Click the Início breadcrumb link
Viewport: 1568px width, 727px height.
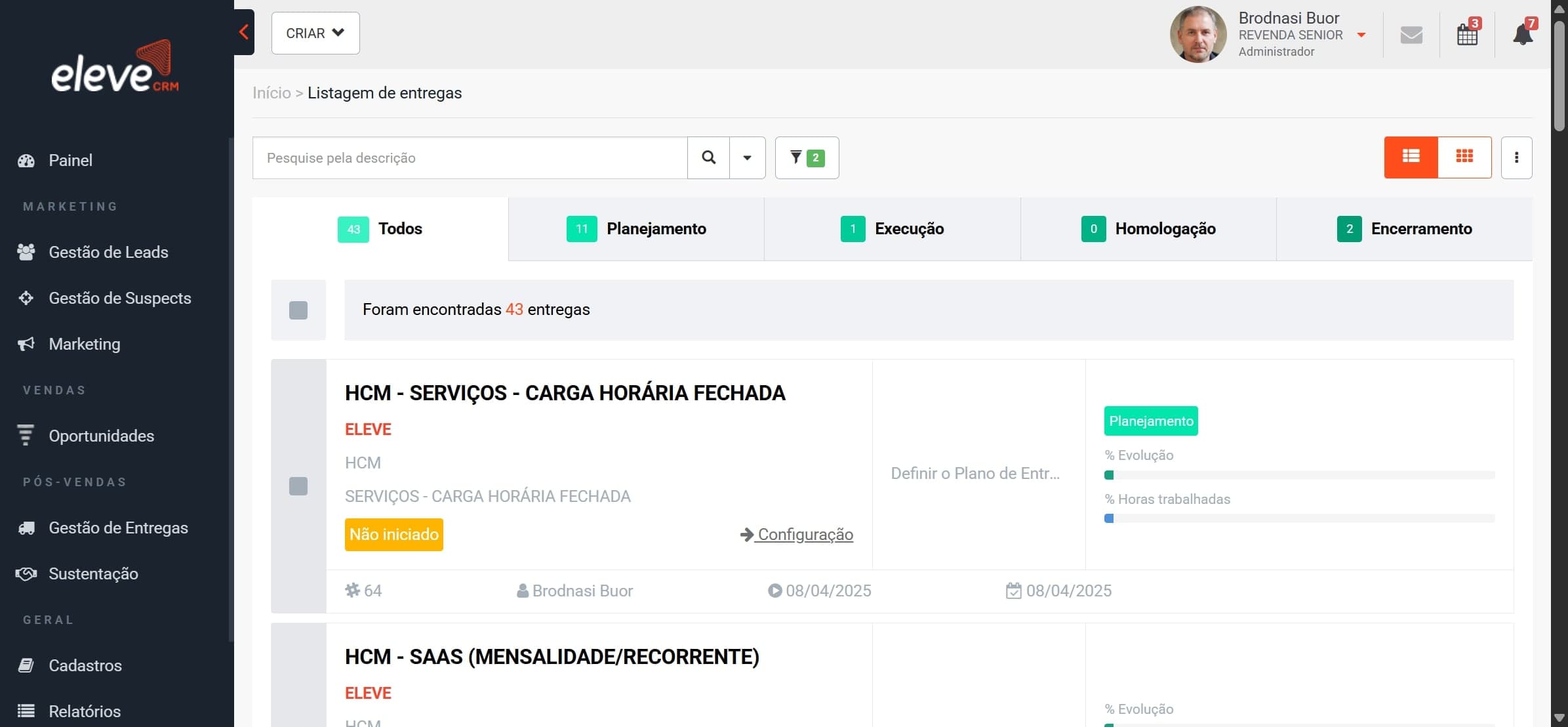tap(271, 93)
